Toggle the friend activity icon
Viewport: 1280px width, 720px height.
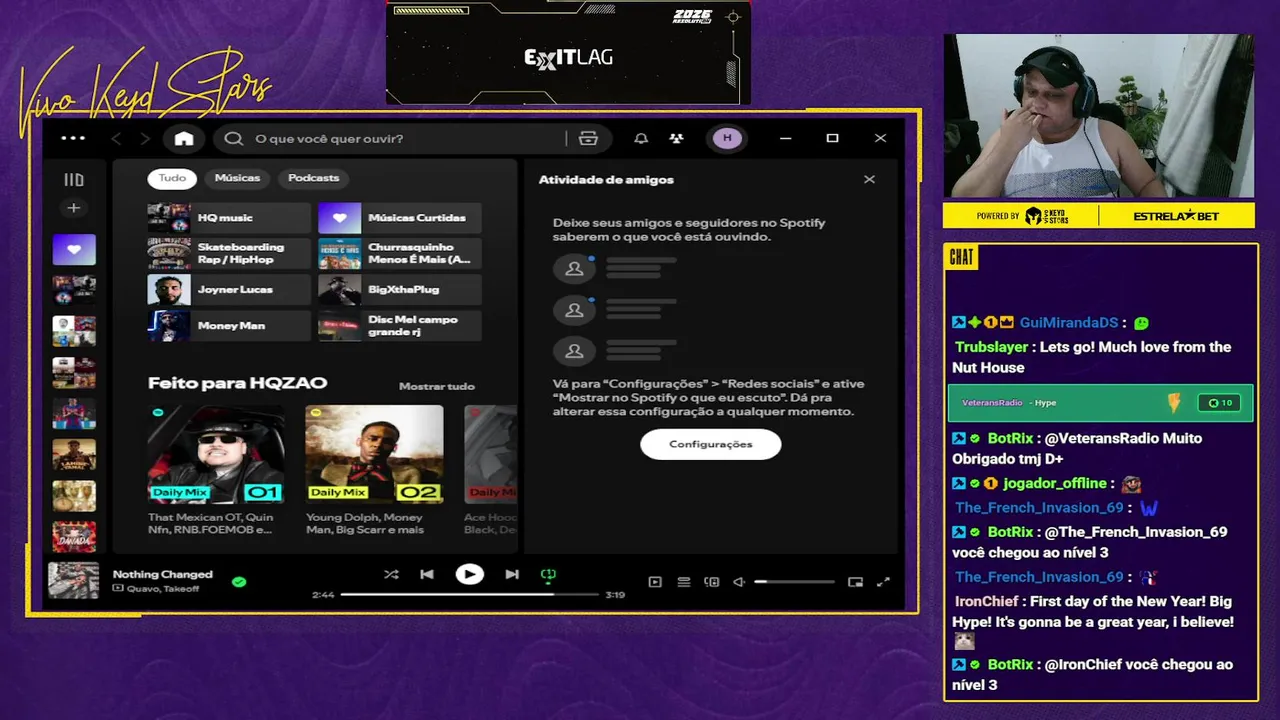[x=677, y=138]
